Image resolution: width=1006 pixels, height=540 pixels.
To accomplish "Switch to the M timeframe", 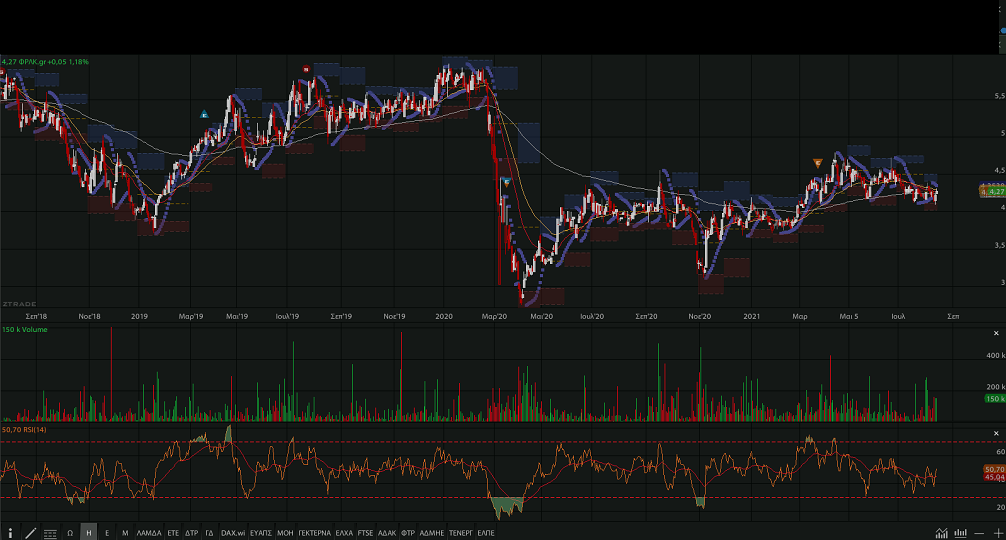I will (124, 533).
